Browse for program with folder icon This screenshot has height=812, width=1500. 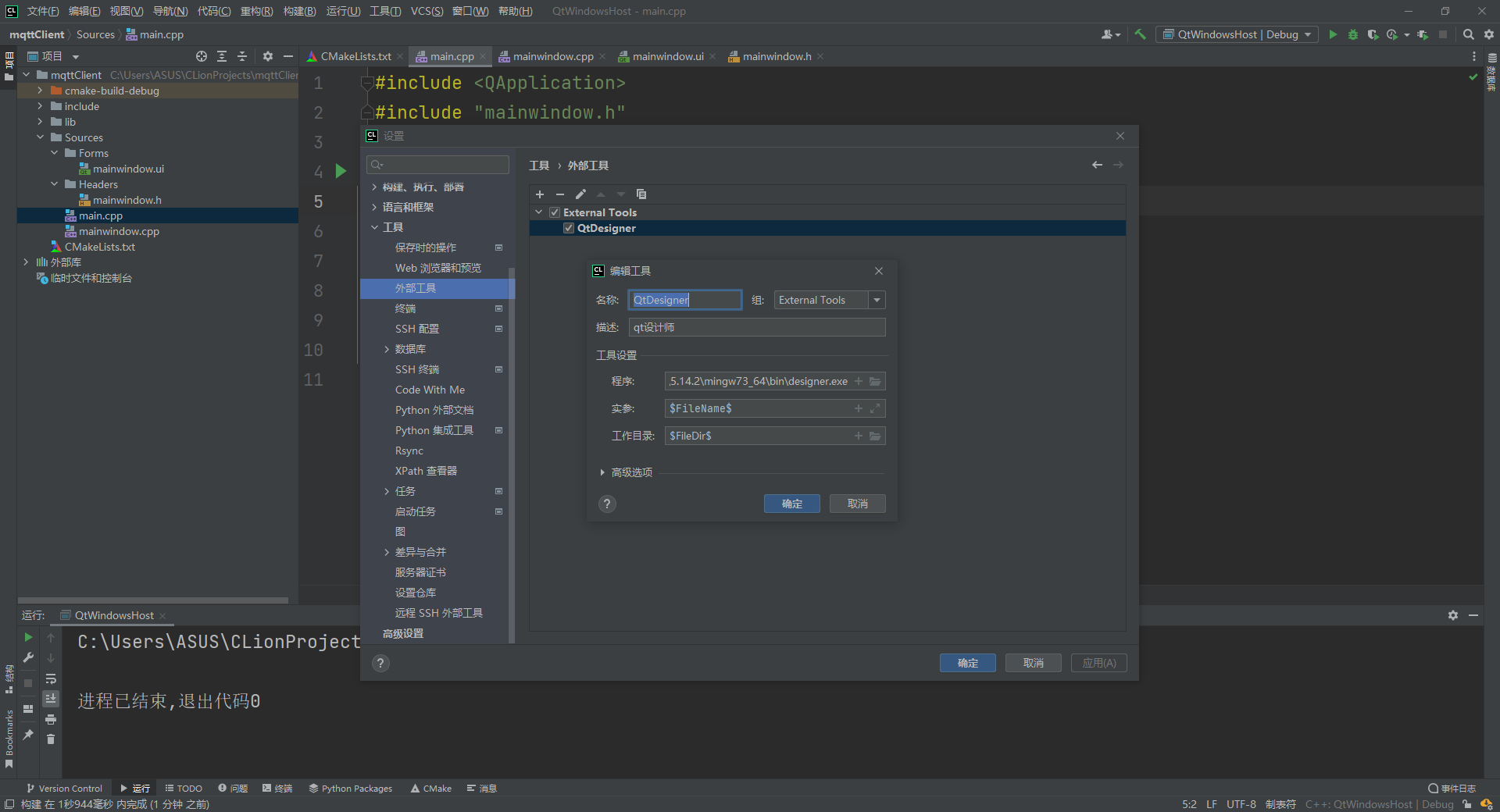pyautogui.click(x=875, y=382)
